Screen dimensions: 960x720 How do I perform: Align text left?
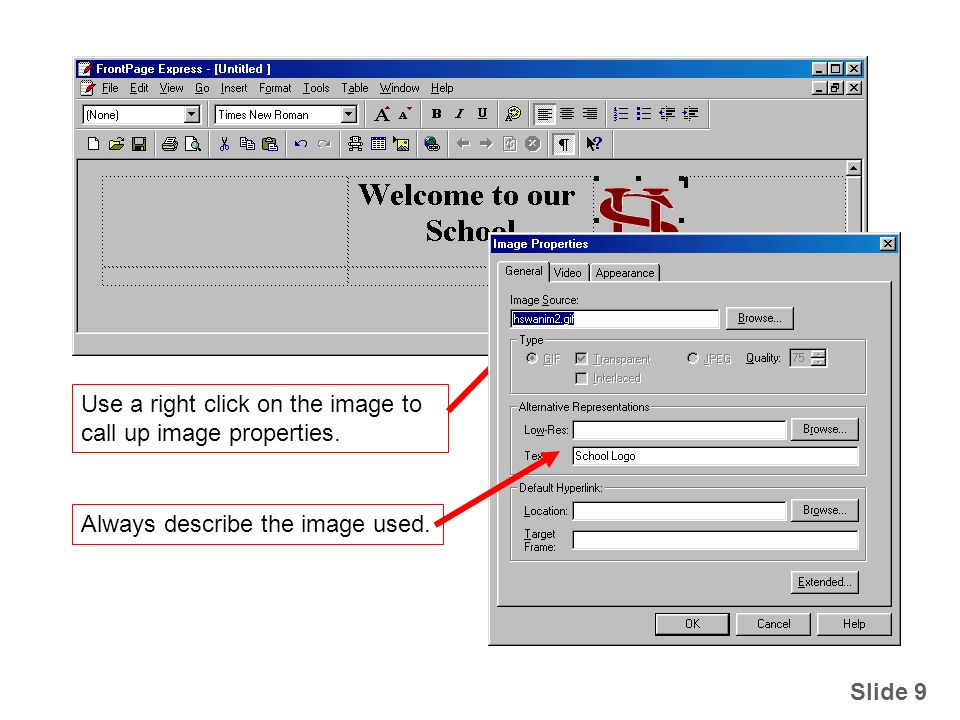[x=544, y=114]
